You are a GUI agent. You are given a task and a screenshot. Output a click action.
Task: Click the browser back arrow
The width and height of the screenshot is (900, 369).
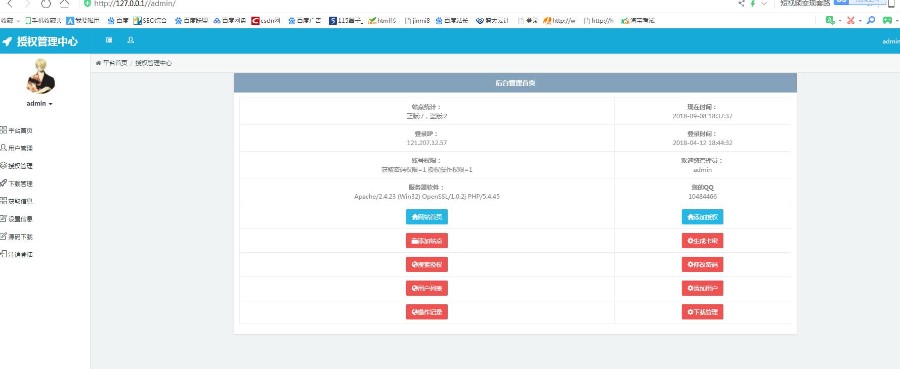click(x=10, y=3)
